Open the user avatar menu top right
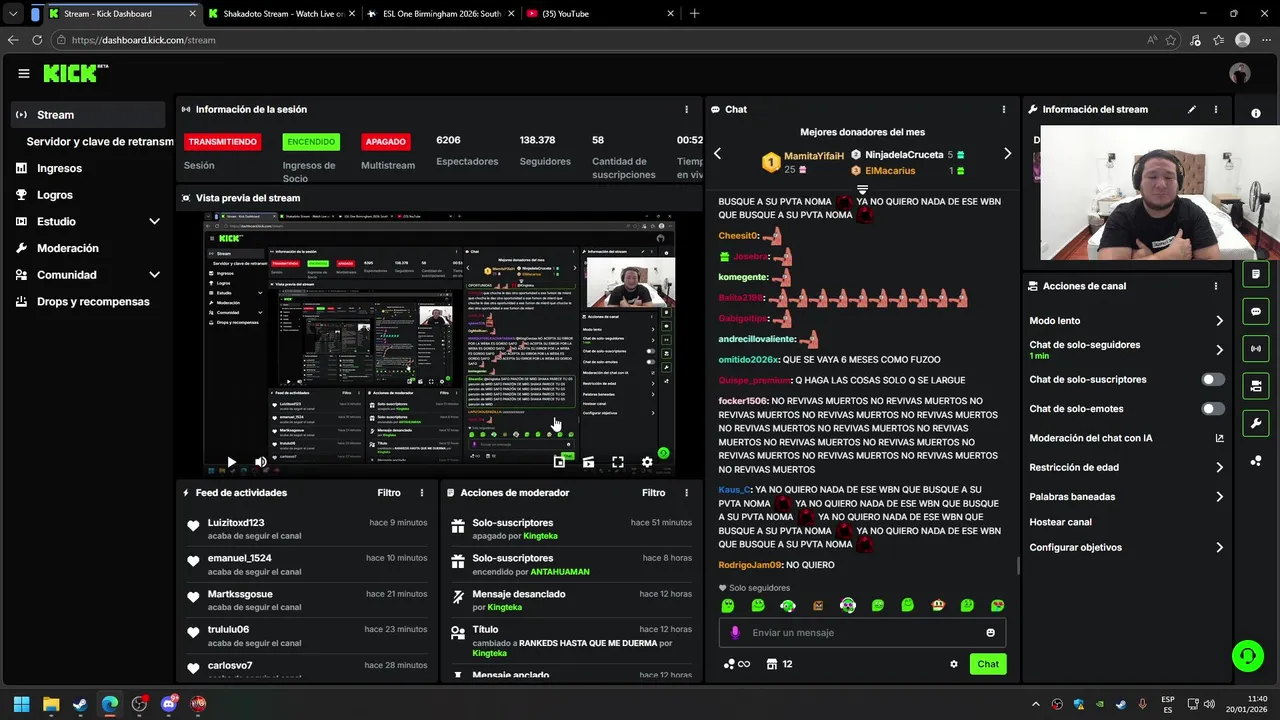Image resolution: width=1280 pixels, height=720 pixels. coord(1240,73)
